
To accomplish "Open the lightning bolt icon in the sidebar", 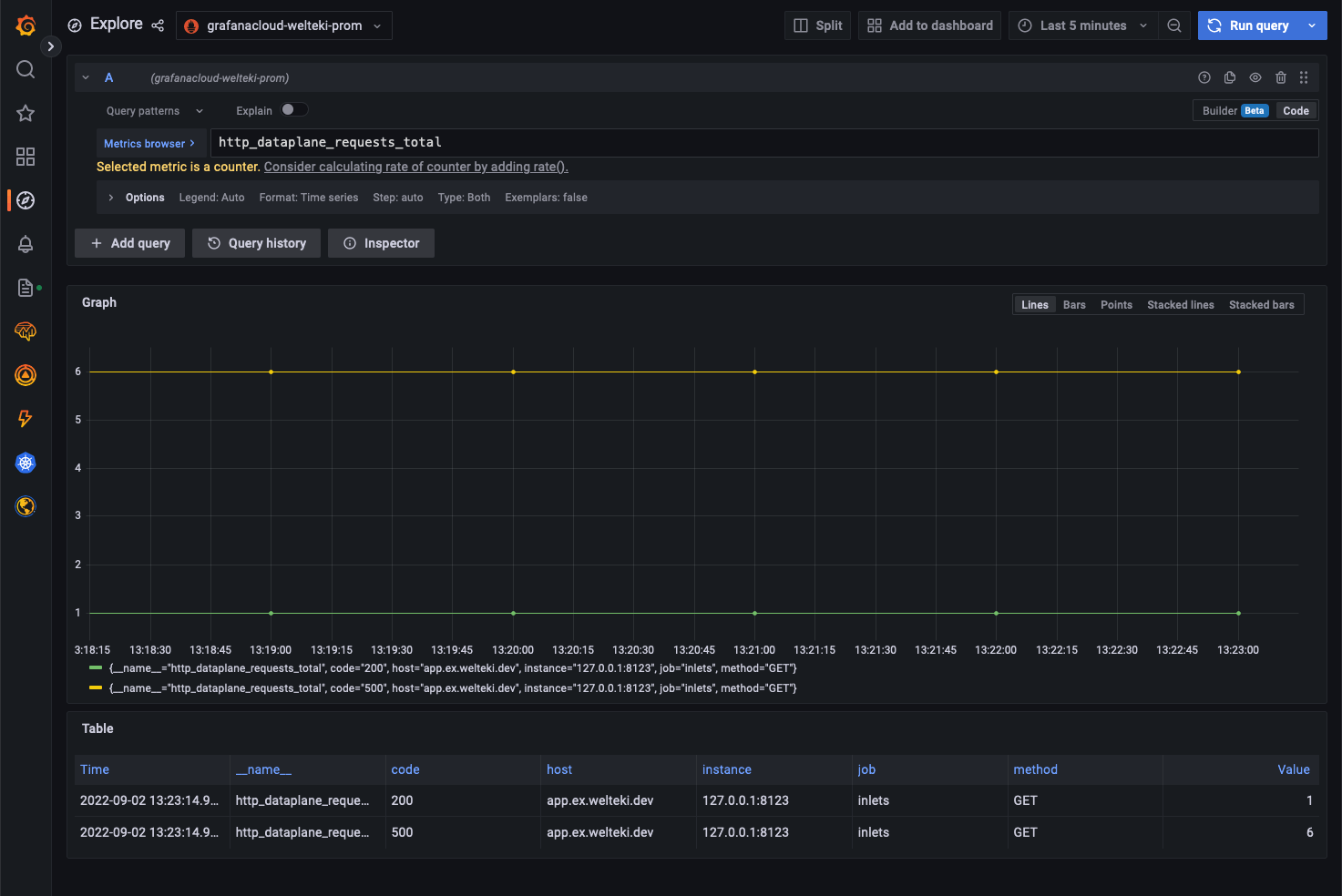I will pos(26,419).
